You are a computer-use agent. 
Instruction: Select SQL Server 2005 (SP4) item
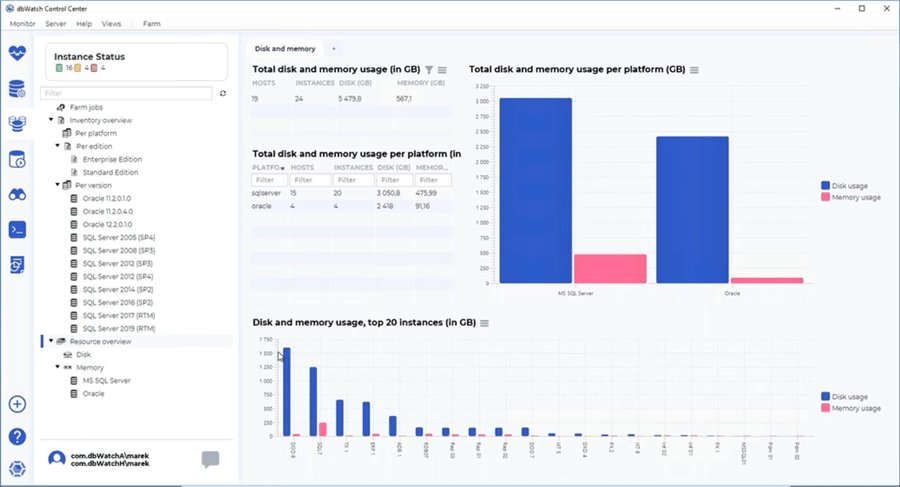click(119, 237)
